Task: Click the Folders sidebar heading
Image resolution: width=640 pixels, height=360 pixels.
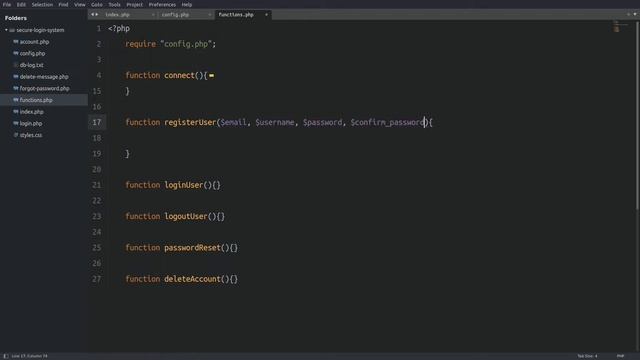Action: [x=16, y=18]
